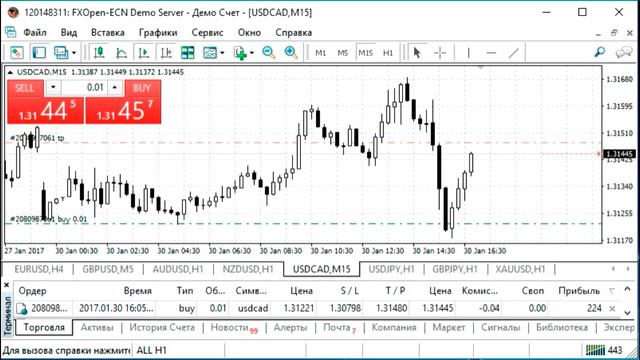This screenshot has width=640, height=360.
Task: Open the Сигналы tab
Action: point(500,327)
